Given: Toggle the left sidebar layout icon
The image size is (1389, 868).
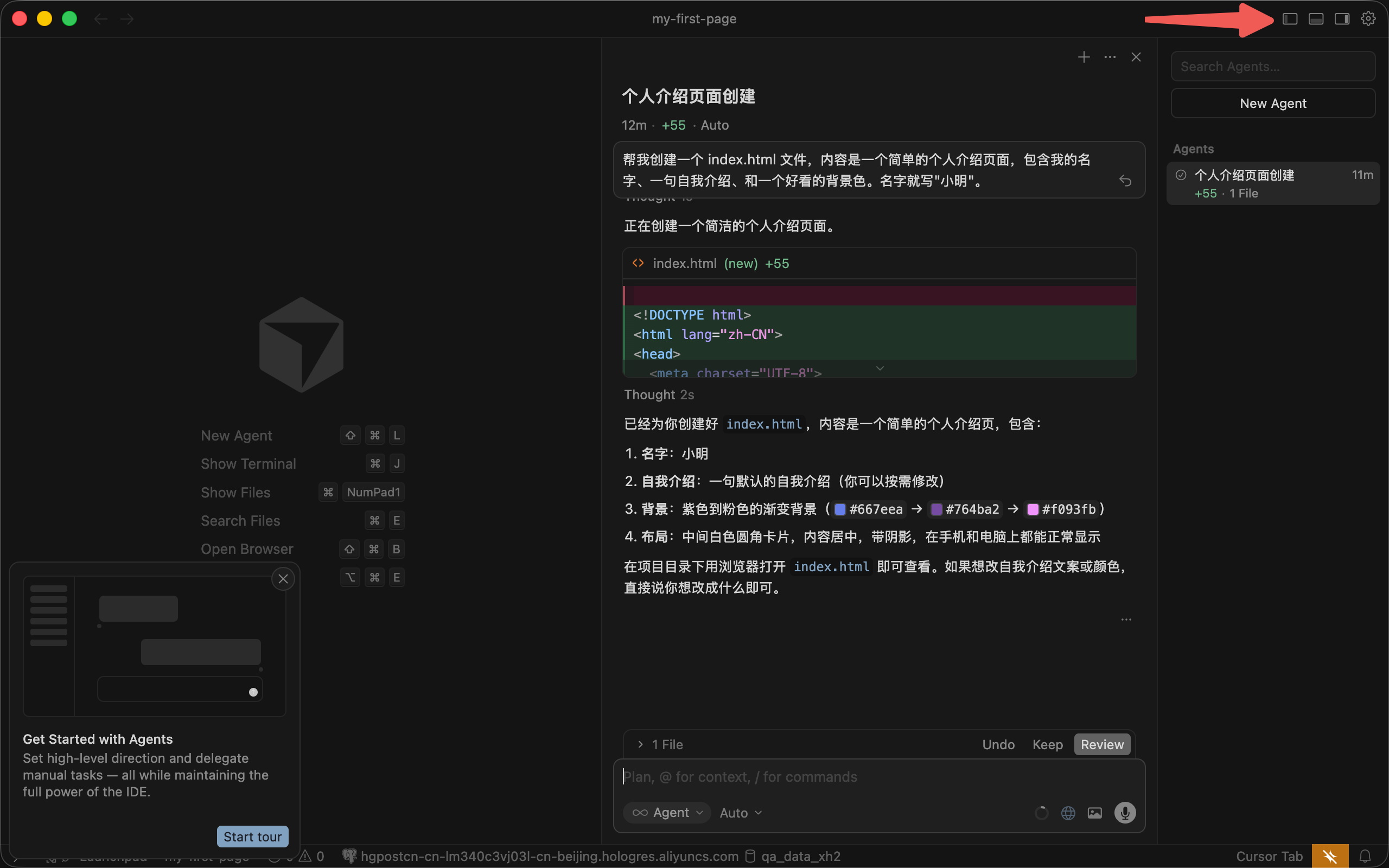Looking at the screenshot, I should click(x=1290, y=19).
